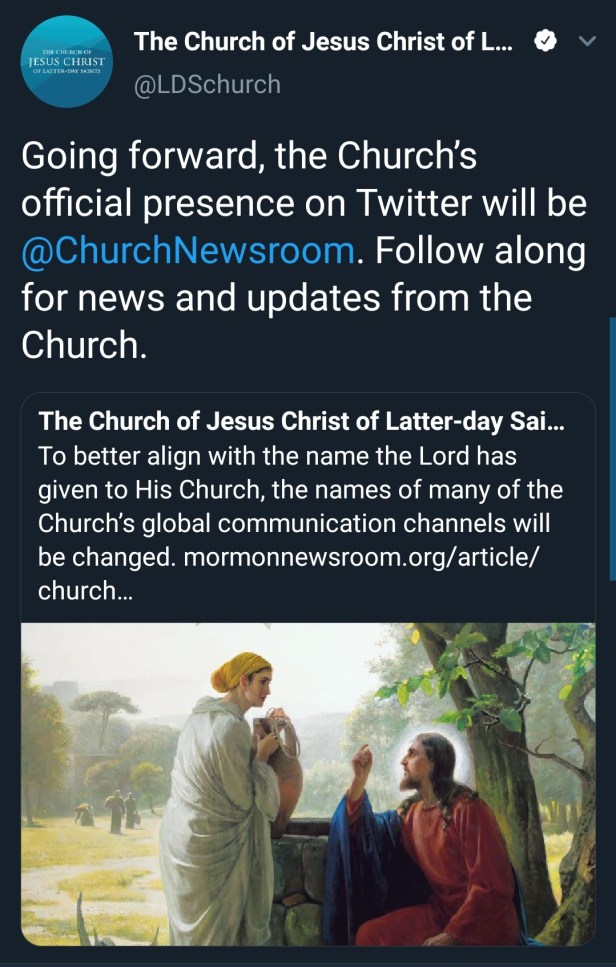Expand the painting image in the quoted tweet

click(x=308, y=783)
